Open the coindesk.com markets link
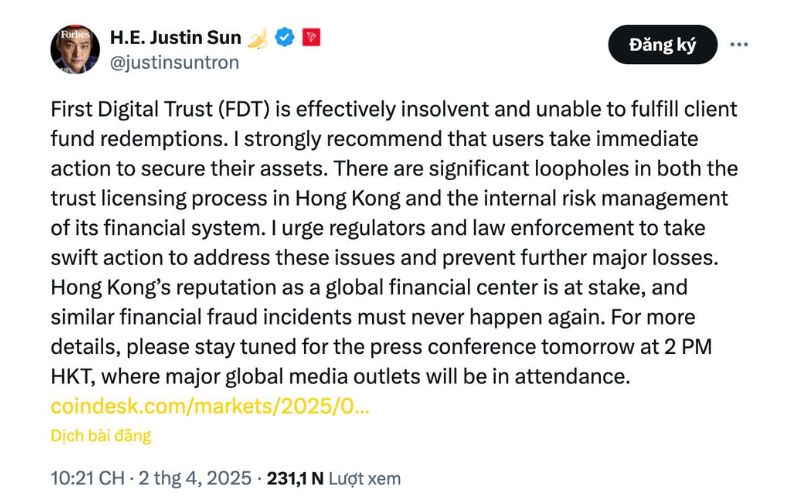Viewport: 800px width, 500px height. pyautogui.click(x=210, y=407)
